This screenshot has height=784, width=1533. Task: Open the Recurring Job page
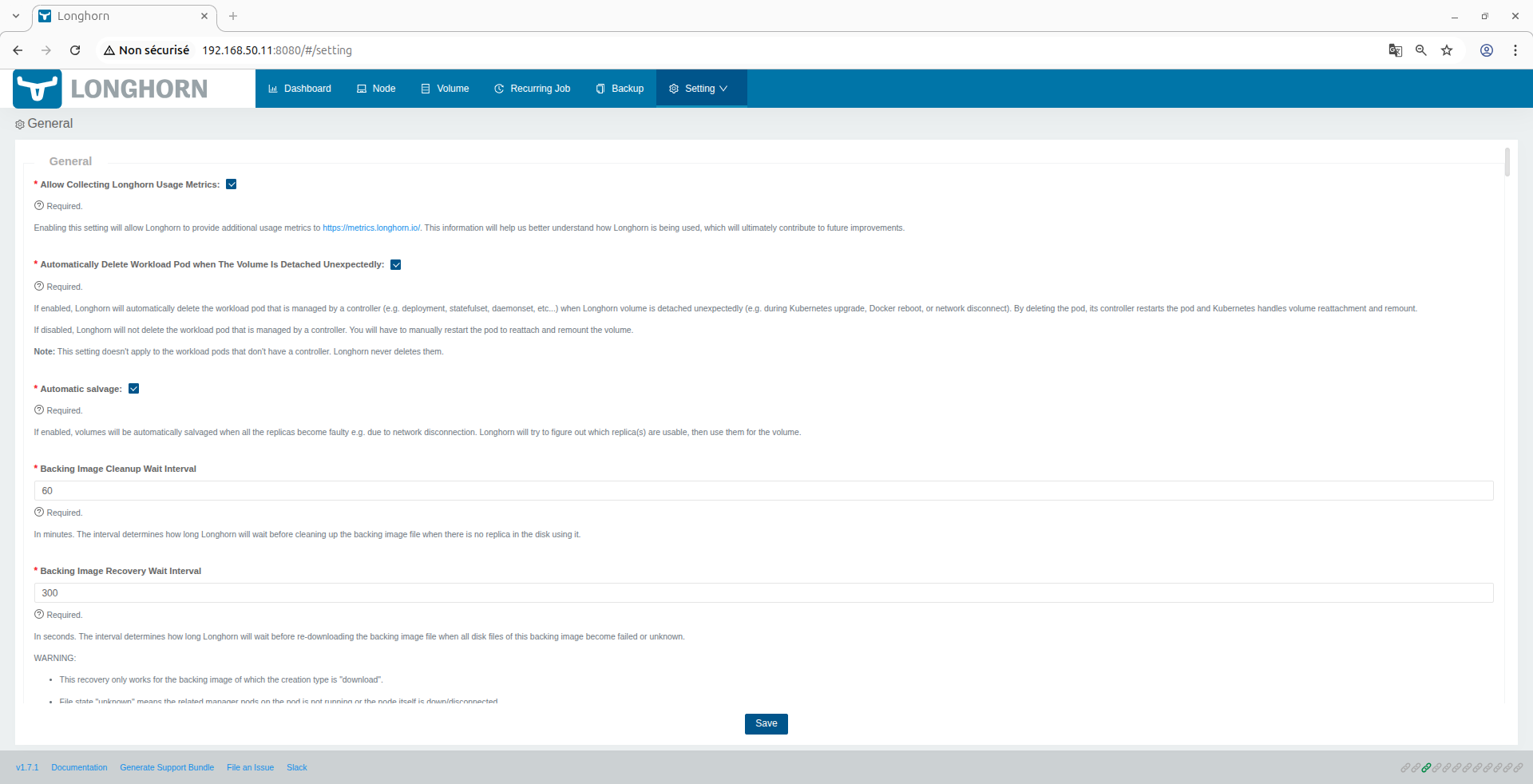533,89
